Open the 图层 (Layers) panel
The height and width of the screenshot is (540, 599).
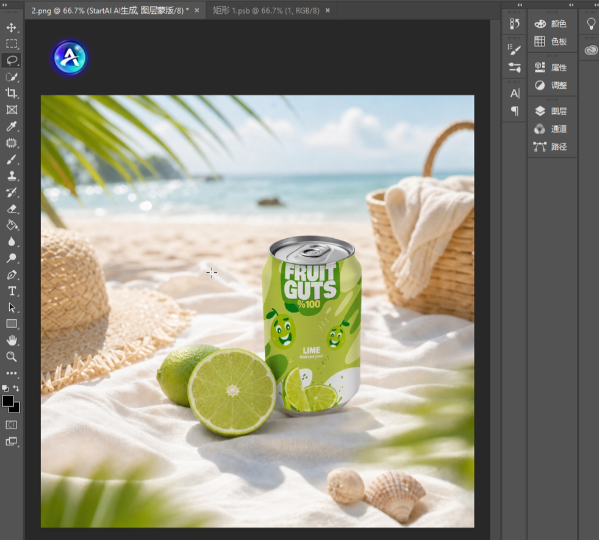pos(550,111)
